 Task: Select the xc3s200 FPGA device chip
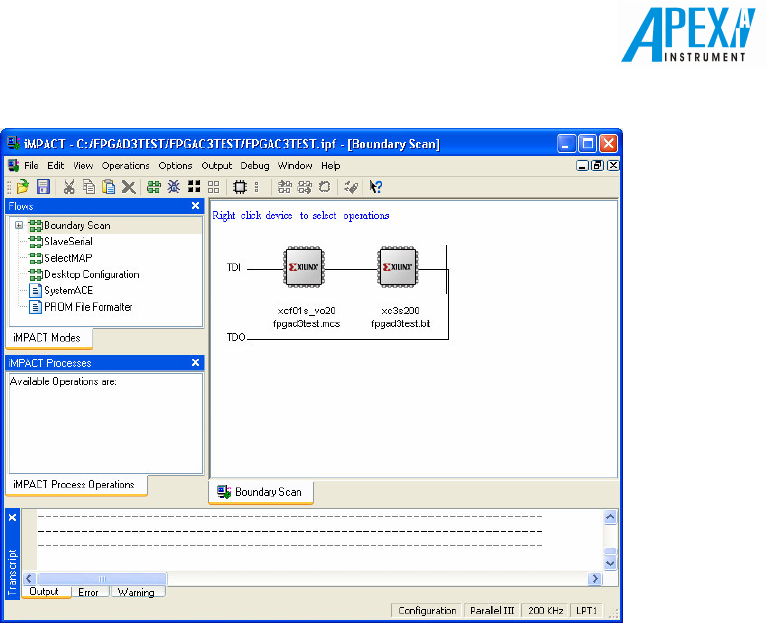point(398,267)
